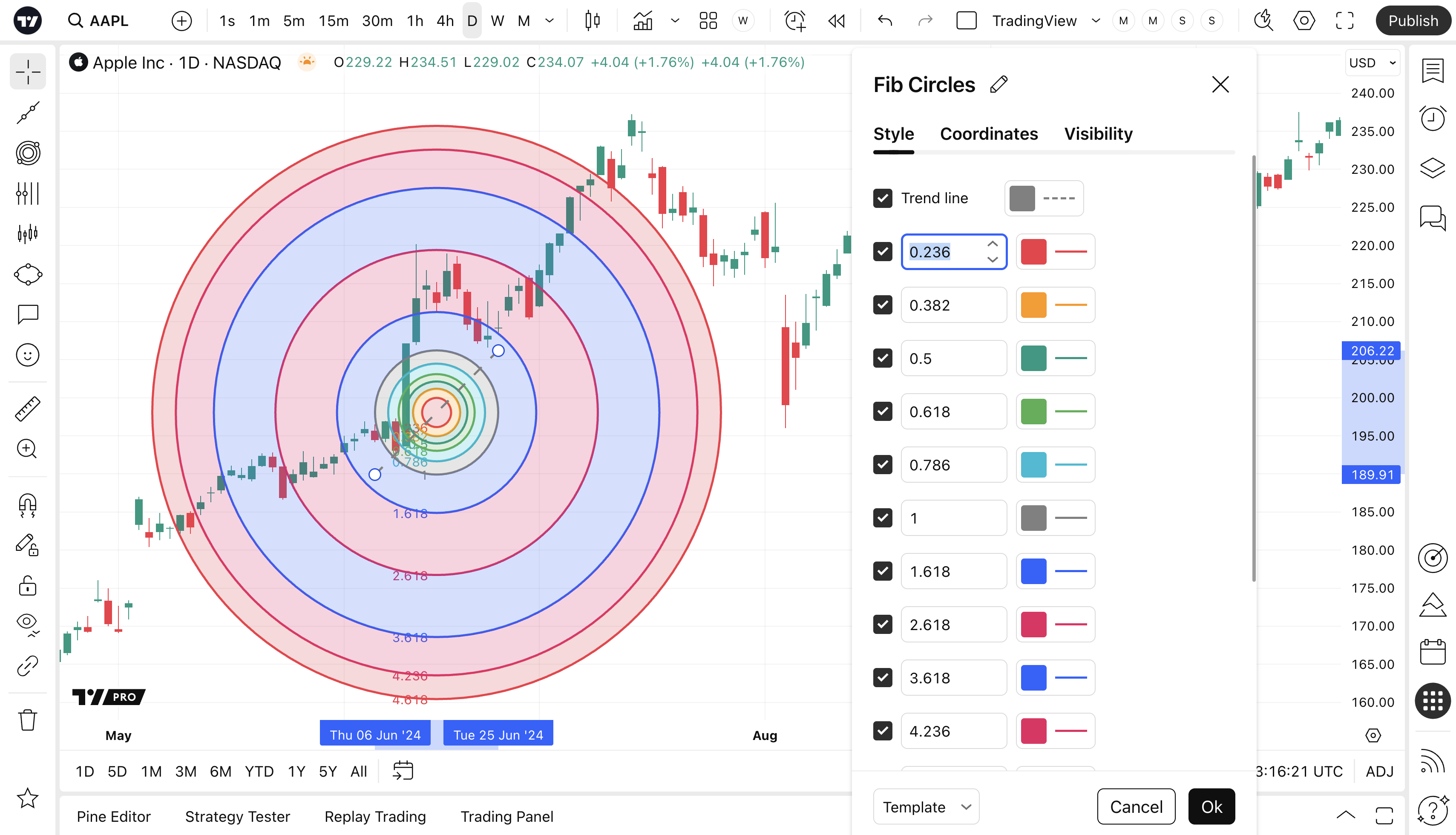Uncheck the Trend line checkbox
Image resolution: width=1456 pixels, height=835 pixels.
pyautogui.click(x=883, y=199)
